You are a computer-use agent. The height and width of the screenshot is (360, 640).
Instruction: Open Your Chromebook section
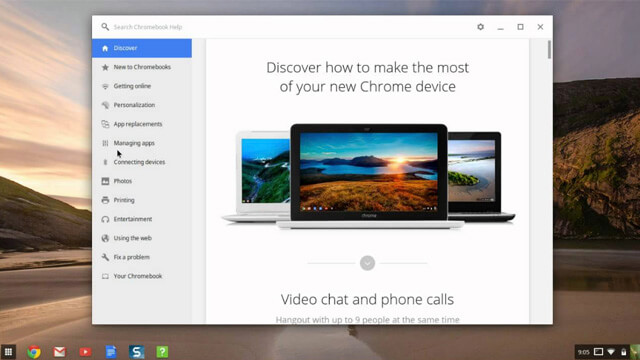pos(142,276)
